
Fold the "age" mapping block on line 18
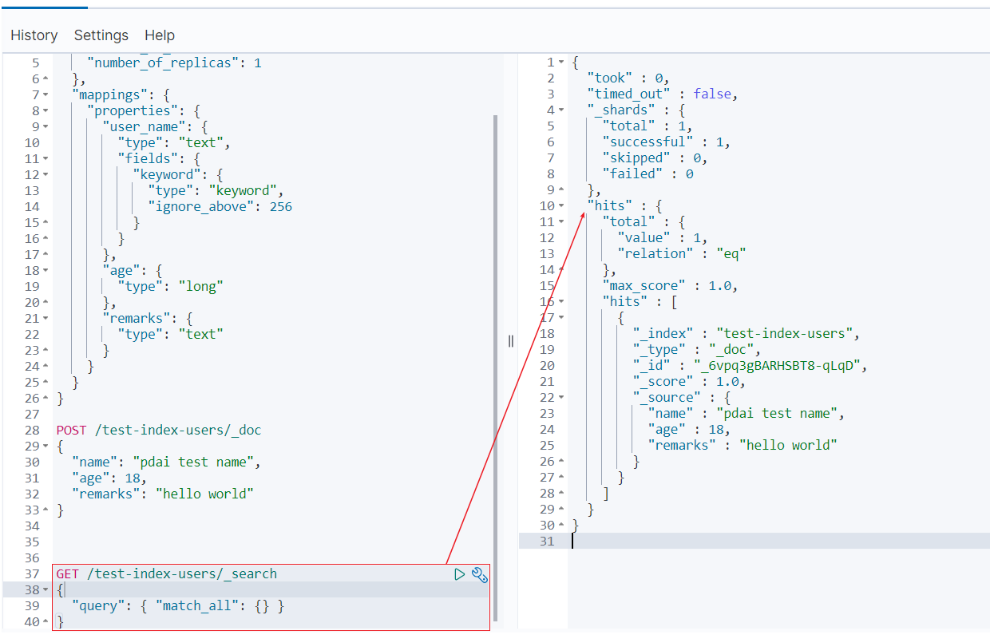pyautogui.click(x=45, y=270)
